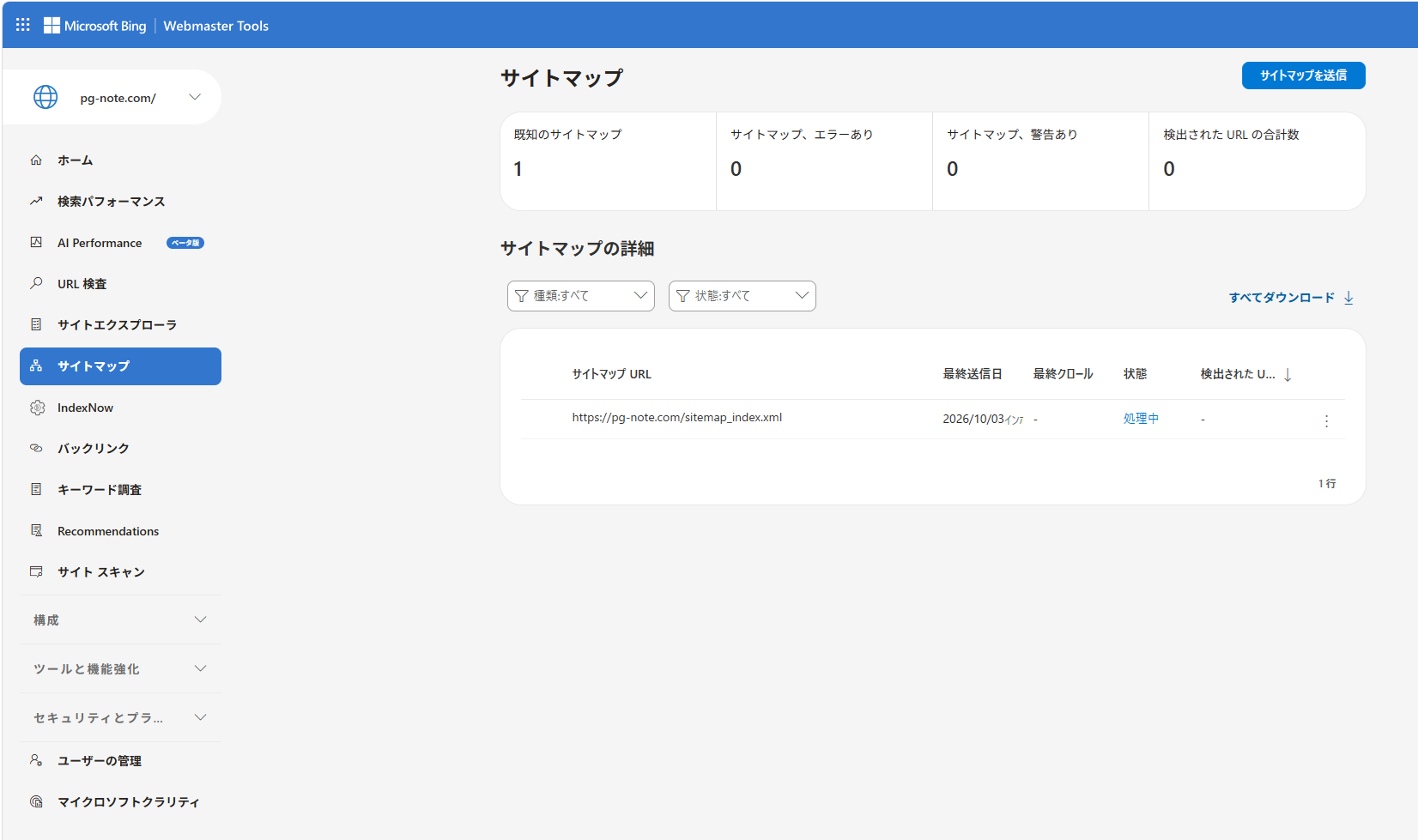Click the 既知のサイトマップ summary card

608,161
